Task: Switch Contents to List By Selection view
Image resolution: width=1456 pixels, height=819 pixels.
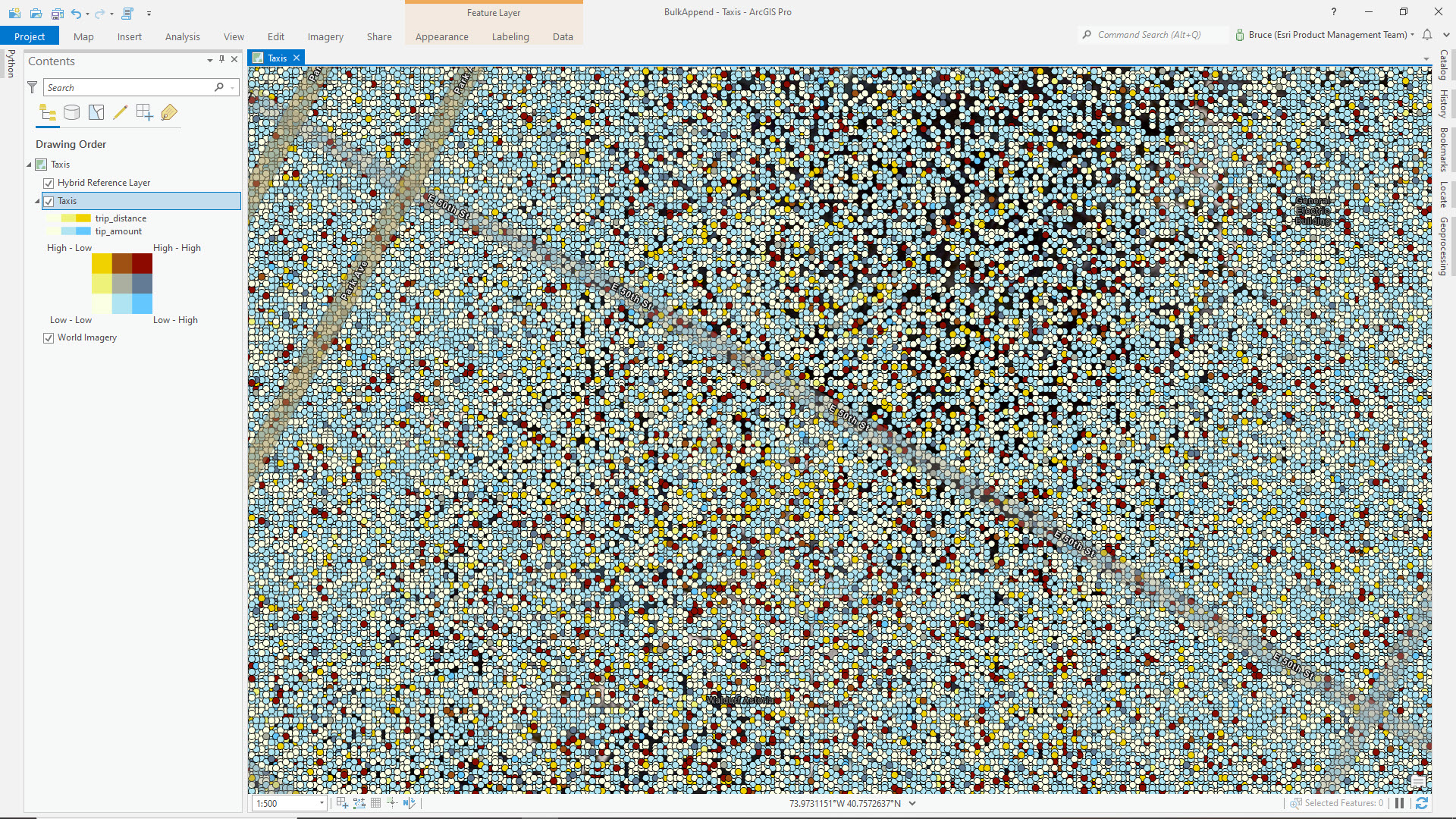Action: point(96,112)
